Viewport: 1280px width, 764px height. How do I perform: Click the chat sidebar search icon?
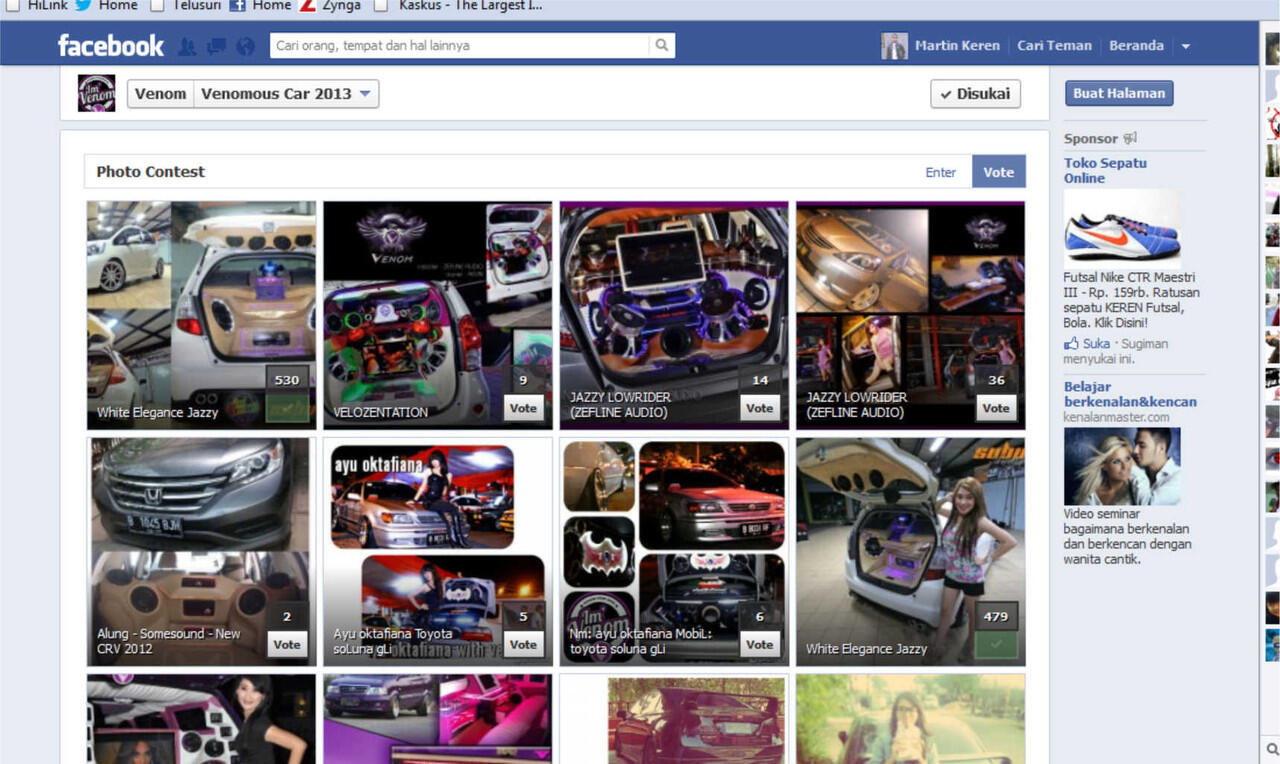pyautogui.click(x=1272, y=748)
